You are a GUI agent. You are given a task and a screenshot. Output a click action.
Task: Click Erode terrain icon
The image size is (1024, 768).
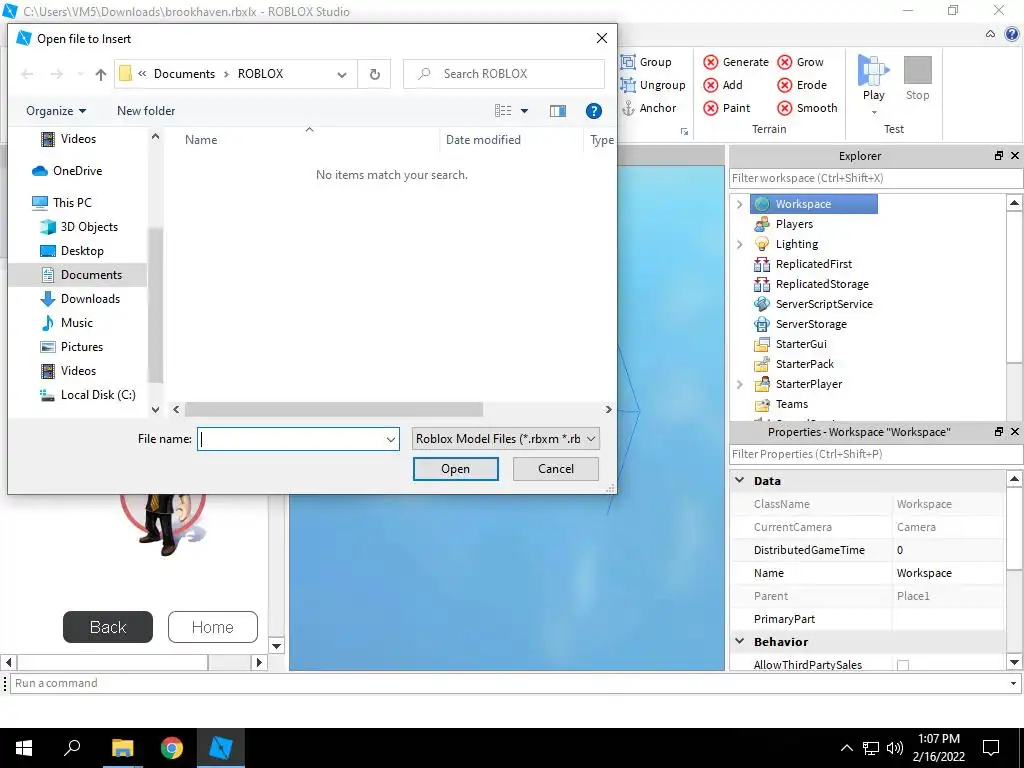(785, 85)
